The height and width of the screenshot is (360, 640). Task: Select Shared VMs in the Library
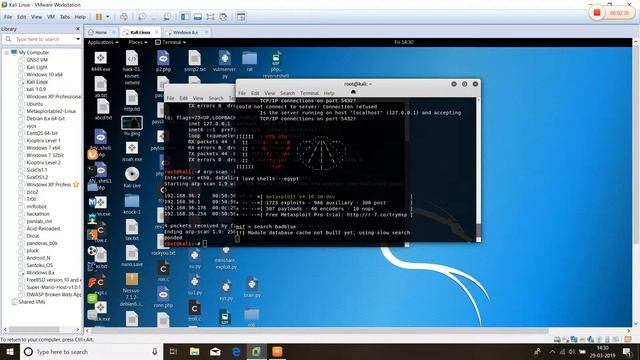[x=31, y=302]
